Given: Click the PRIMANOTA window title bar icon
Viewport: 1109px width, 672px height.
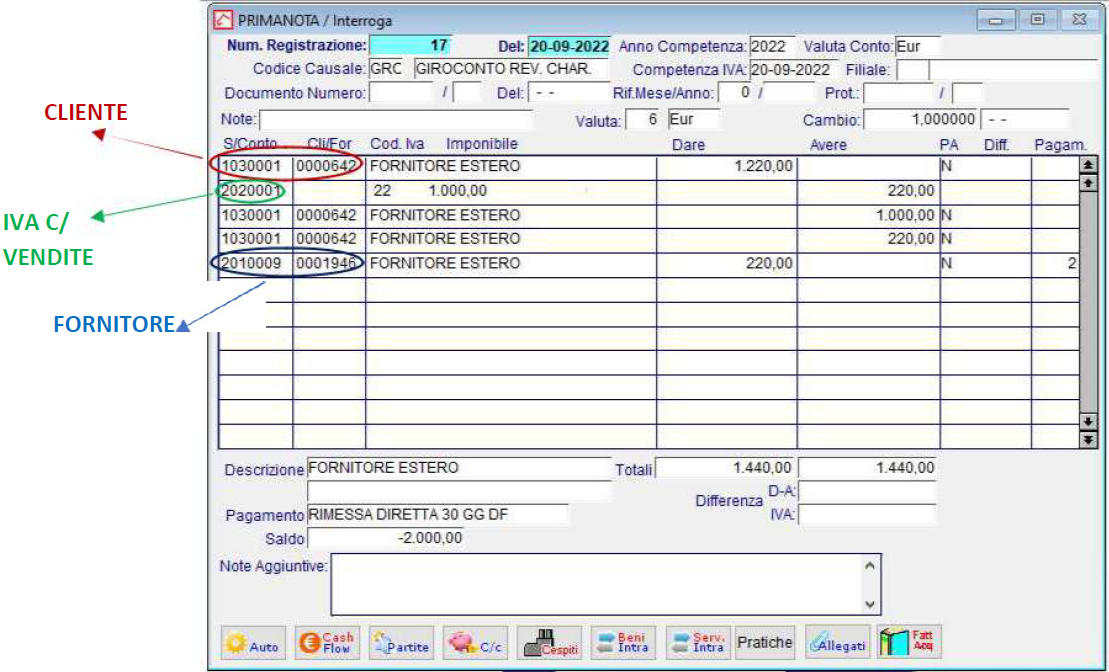Looking at the screenshot, I should click(223, 20).
